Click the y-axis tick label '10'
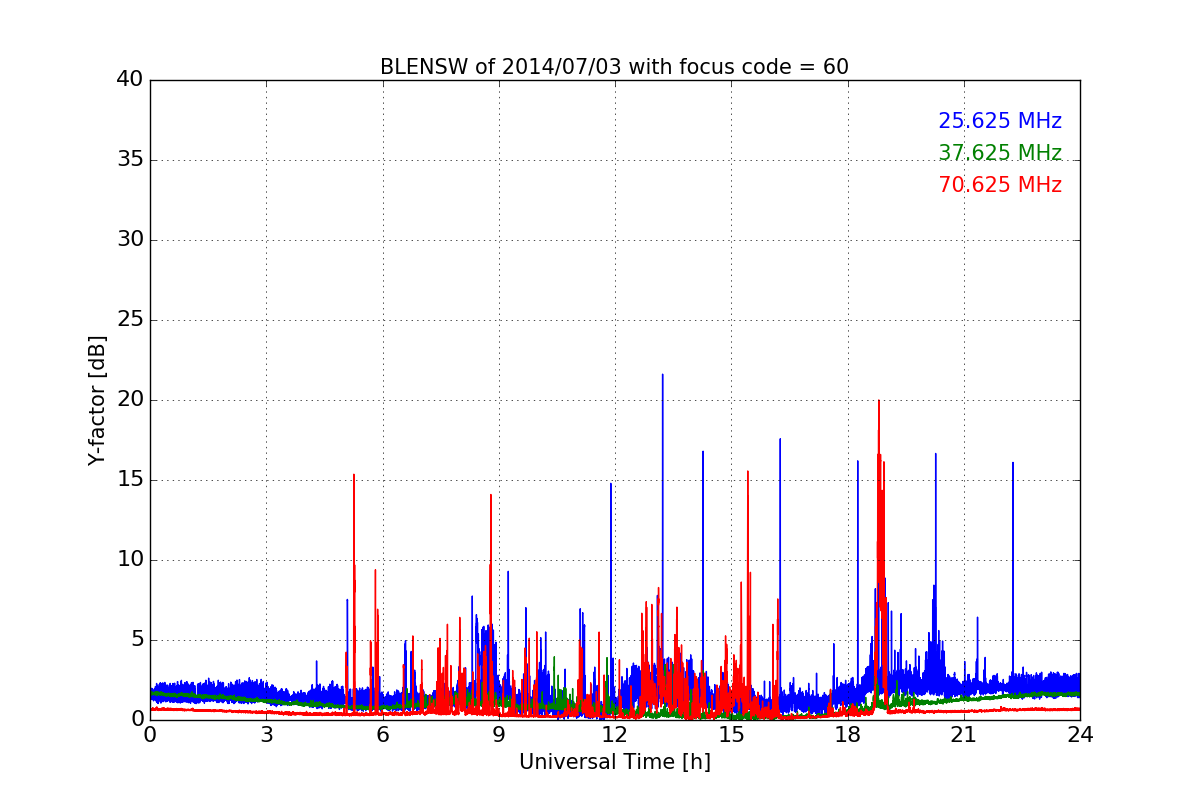1200x800 pixels. pyautogui.click(x=130, y=560)
